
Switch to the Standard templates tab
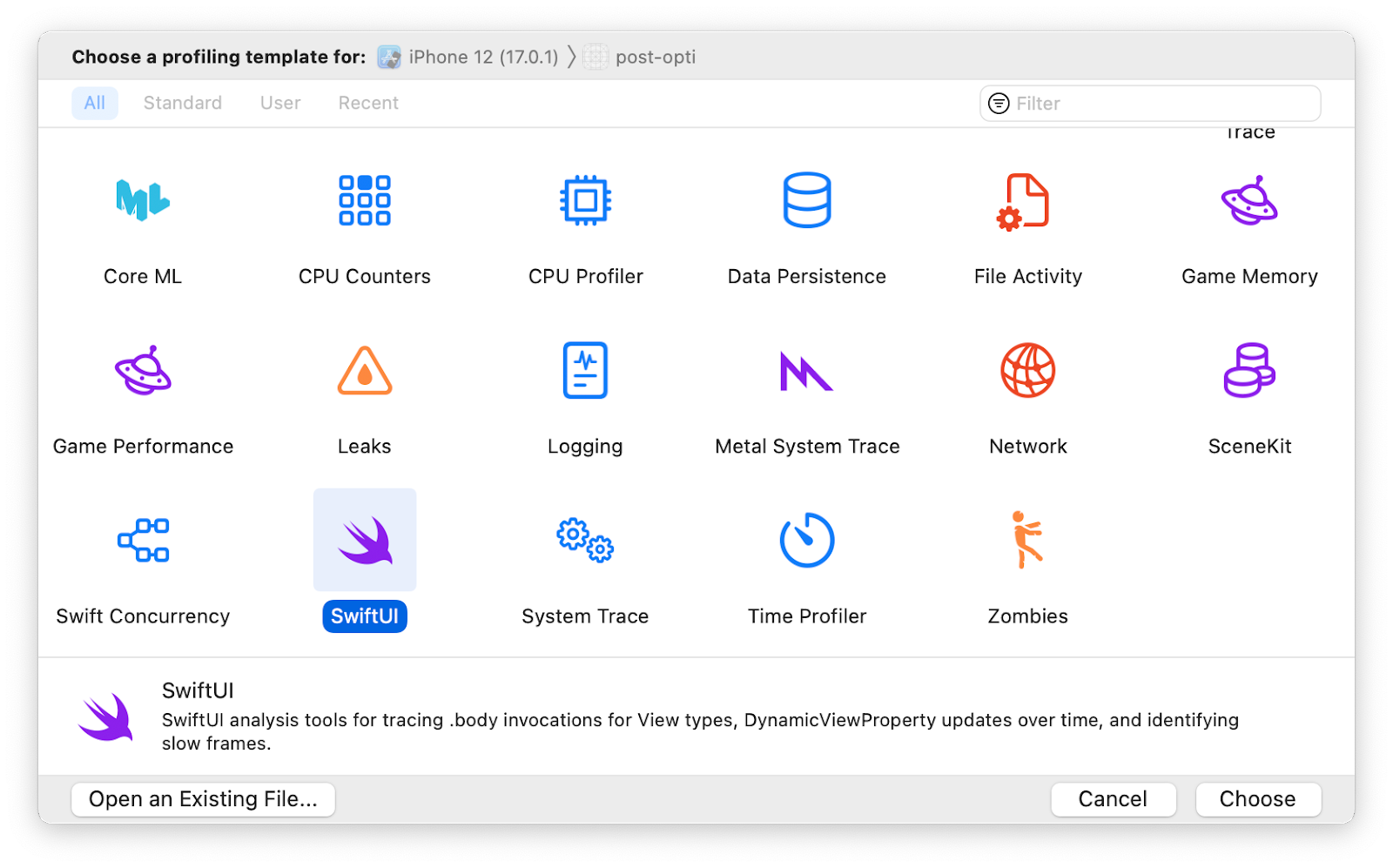[182, 103]
